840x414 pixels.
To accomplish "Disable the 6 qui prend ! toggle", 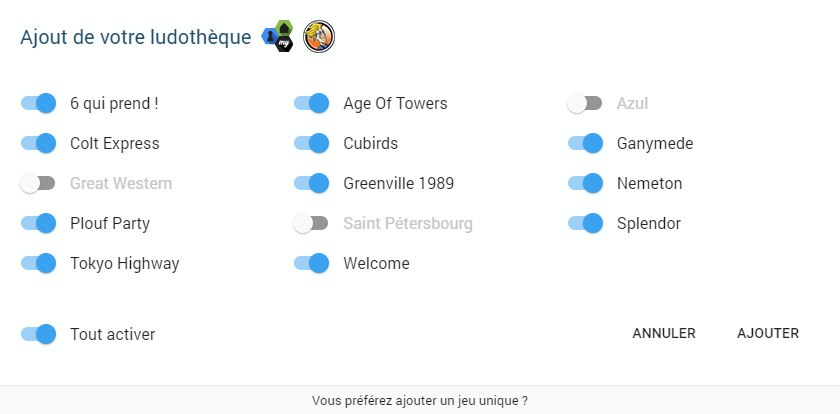I will click(x=39, y=103).
